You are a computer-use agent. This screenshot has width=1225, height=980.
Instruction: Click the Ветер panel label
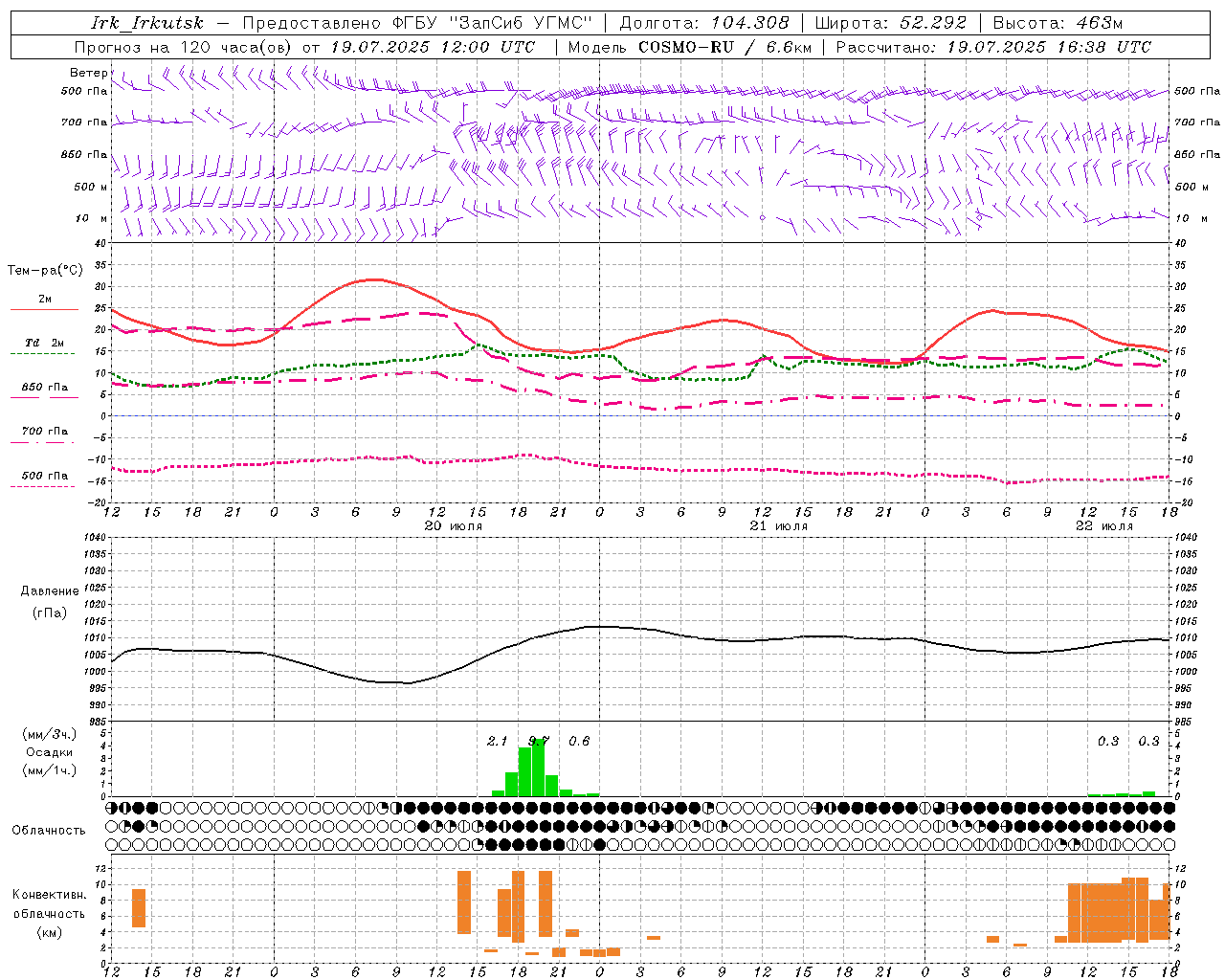(89, 73)
